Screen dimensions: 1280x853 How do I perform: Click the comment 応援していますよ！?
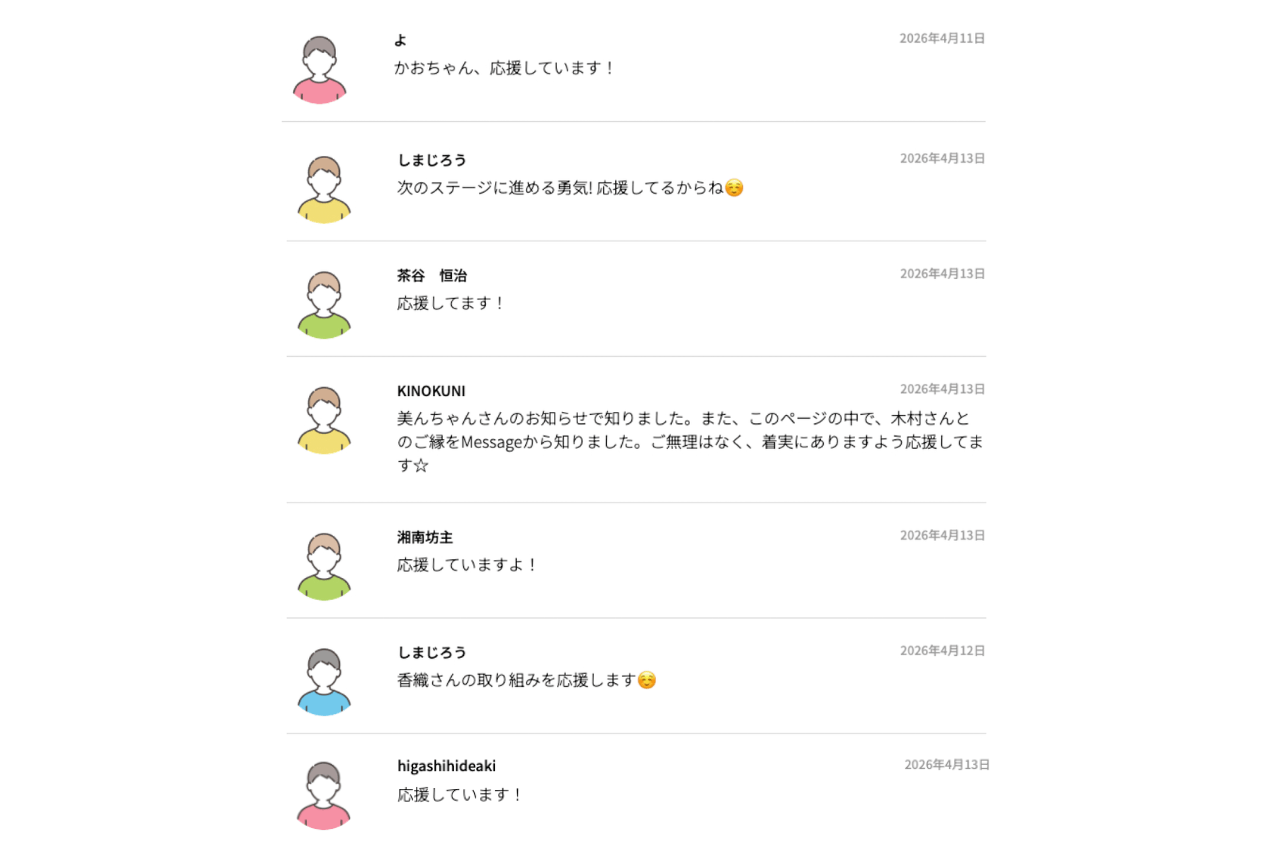[x=468, y=565]
